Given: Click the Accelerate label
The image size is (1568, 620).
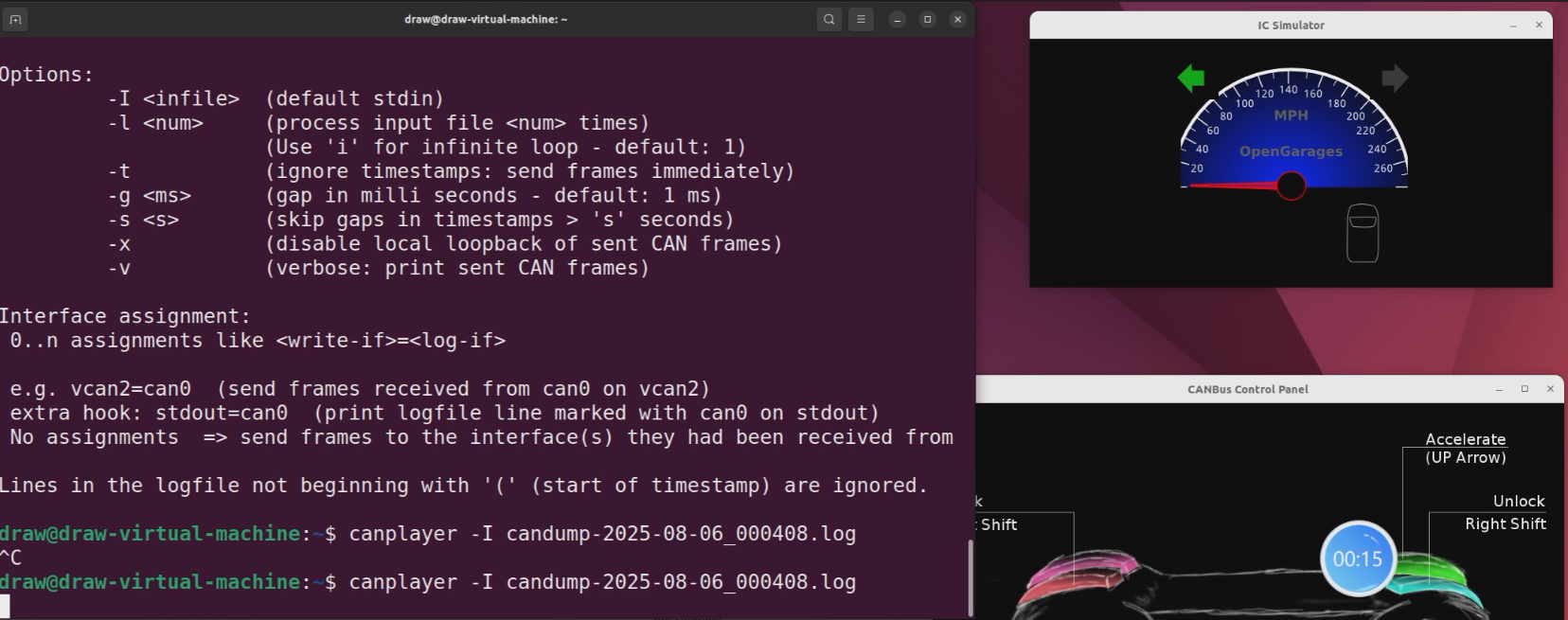Looking at the screenshot, I should pyautogui.click(x=1465, y=439).
